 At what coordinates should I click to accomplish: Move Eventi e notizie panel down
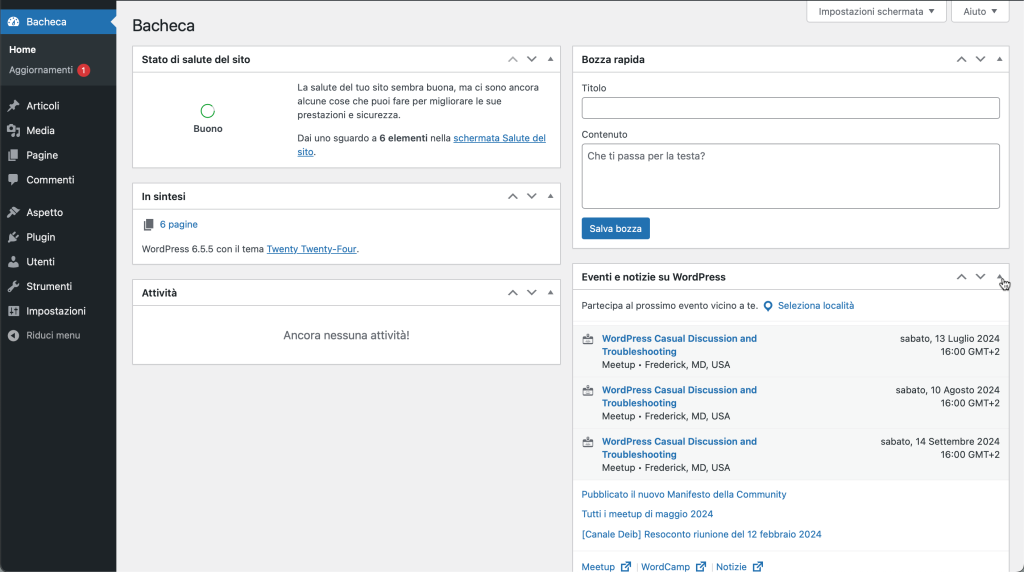pyautogui.click(x=980, y=277)
